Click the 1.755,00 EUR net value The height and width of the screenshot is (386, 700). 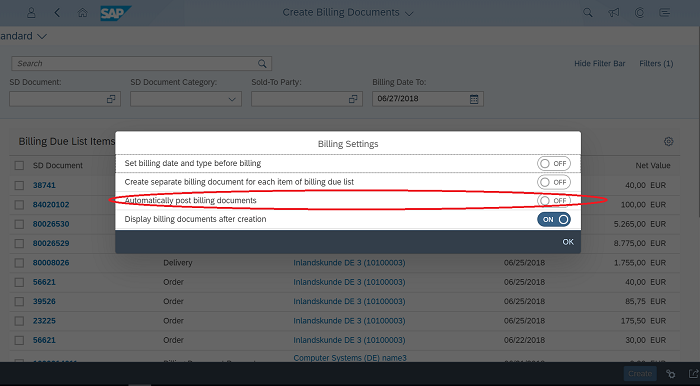coord(640,263)
